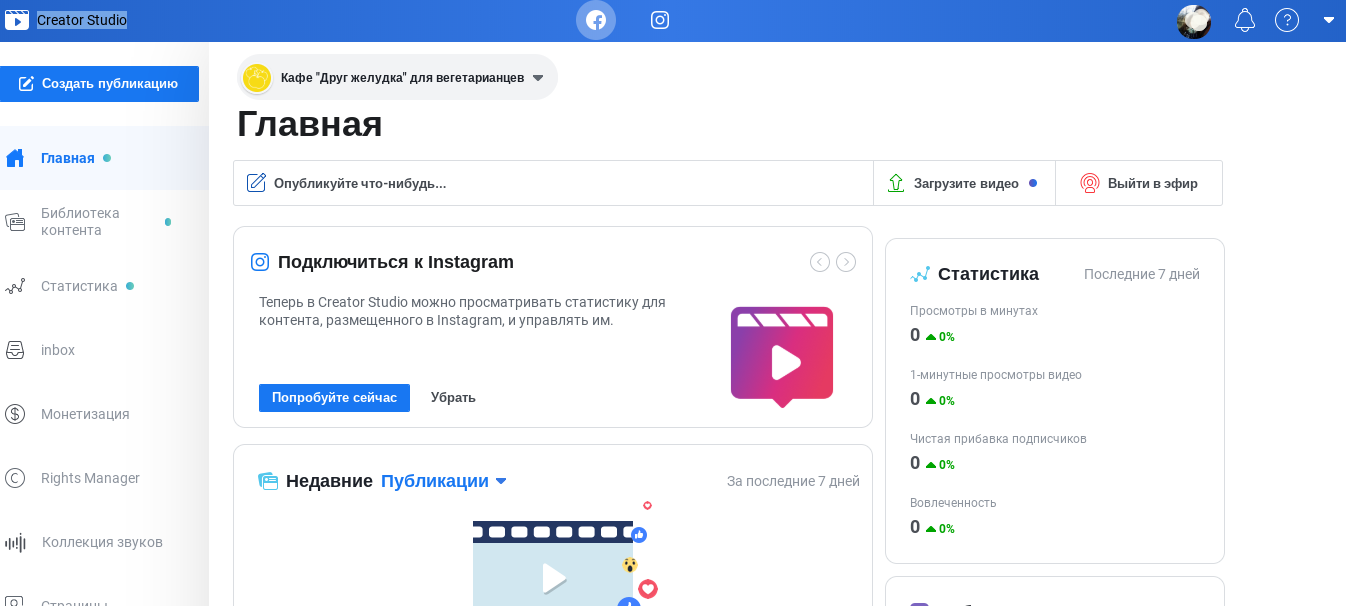
Task: Click the Статистика card heading
Action: pos(988,274)
